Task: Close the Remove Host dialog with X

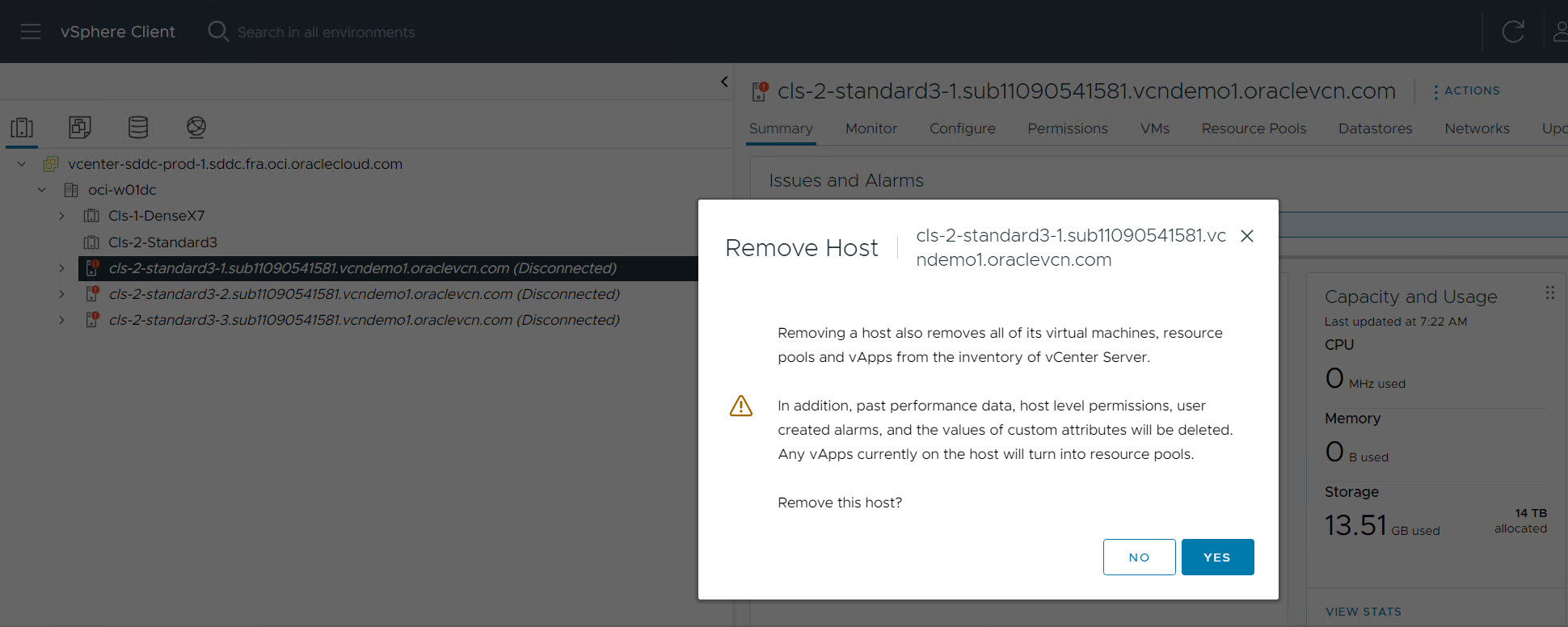Action: click(x=1247, y=236)
